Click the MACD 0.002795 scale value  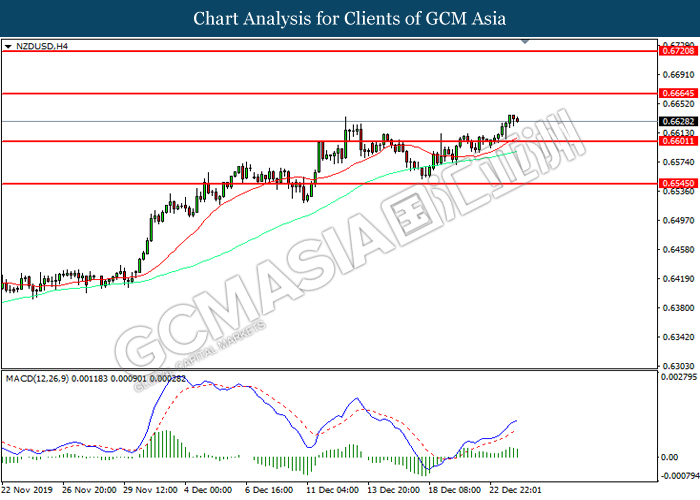point(679,377)
